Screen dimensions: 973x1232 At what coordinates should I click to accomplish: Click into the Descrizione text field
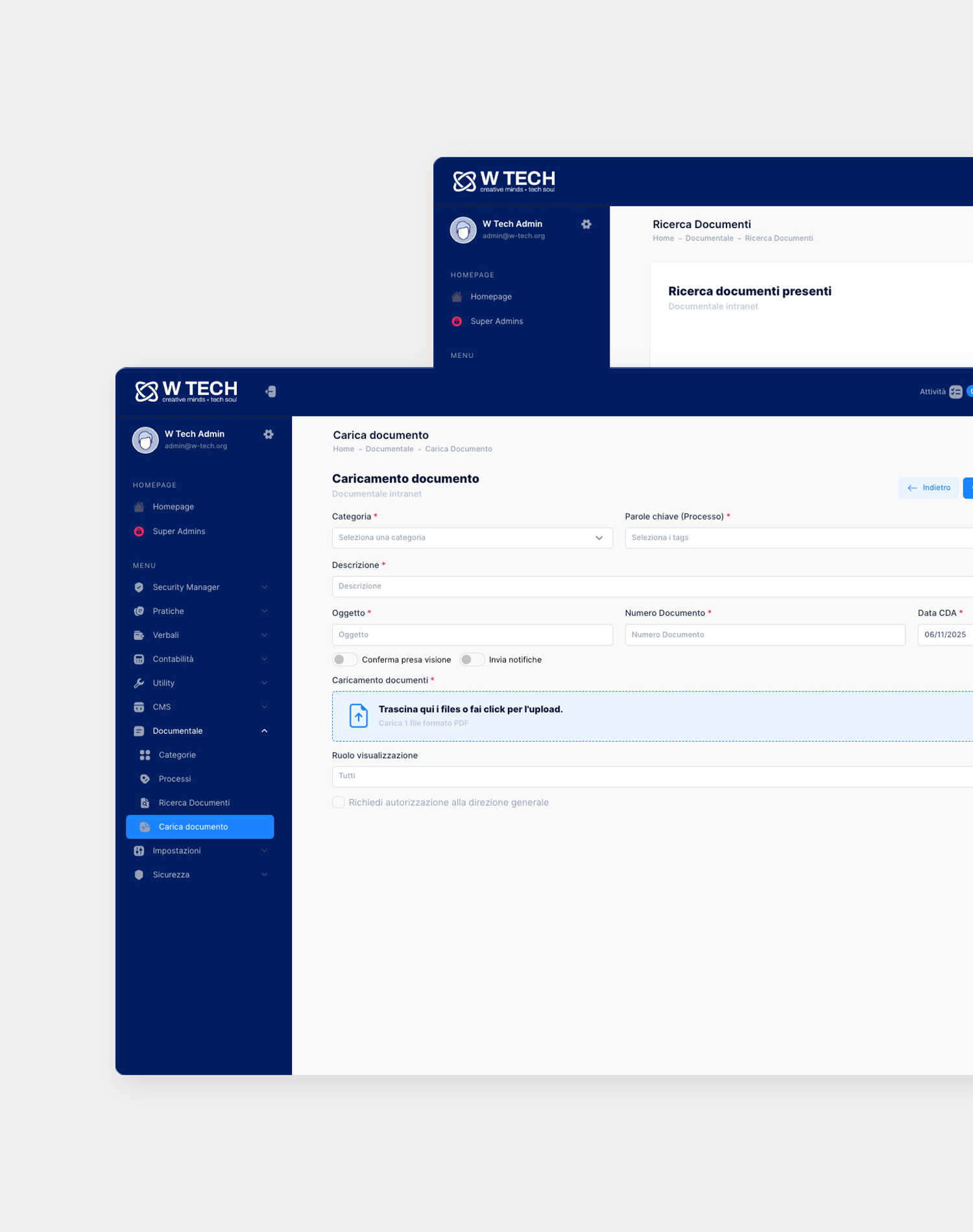pyautogui.click(x=649, y=587)
